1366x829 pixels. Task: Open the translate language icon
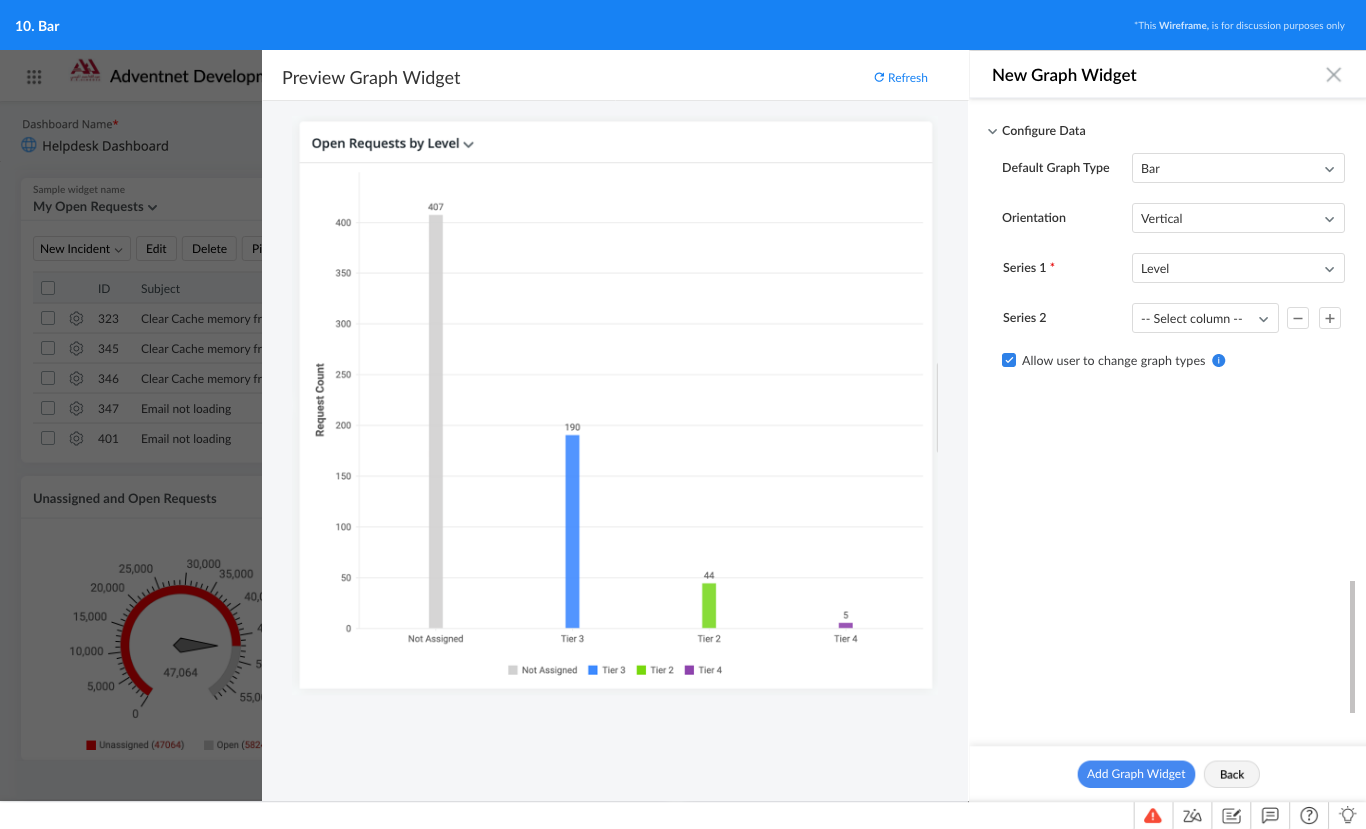tap(1192, 815)
